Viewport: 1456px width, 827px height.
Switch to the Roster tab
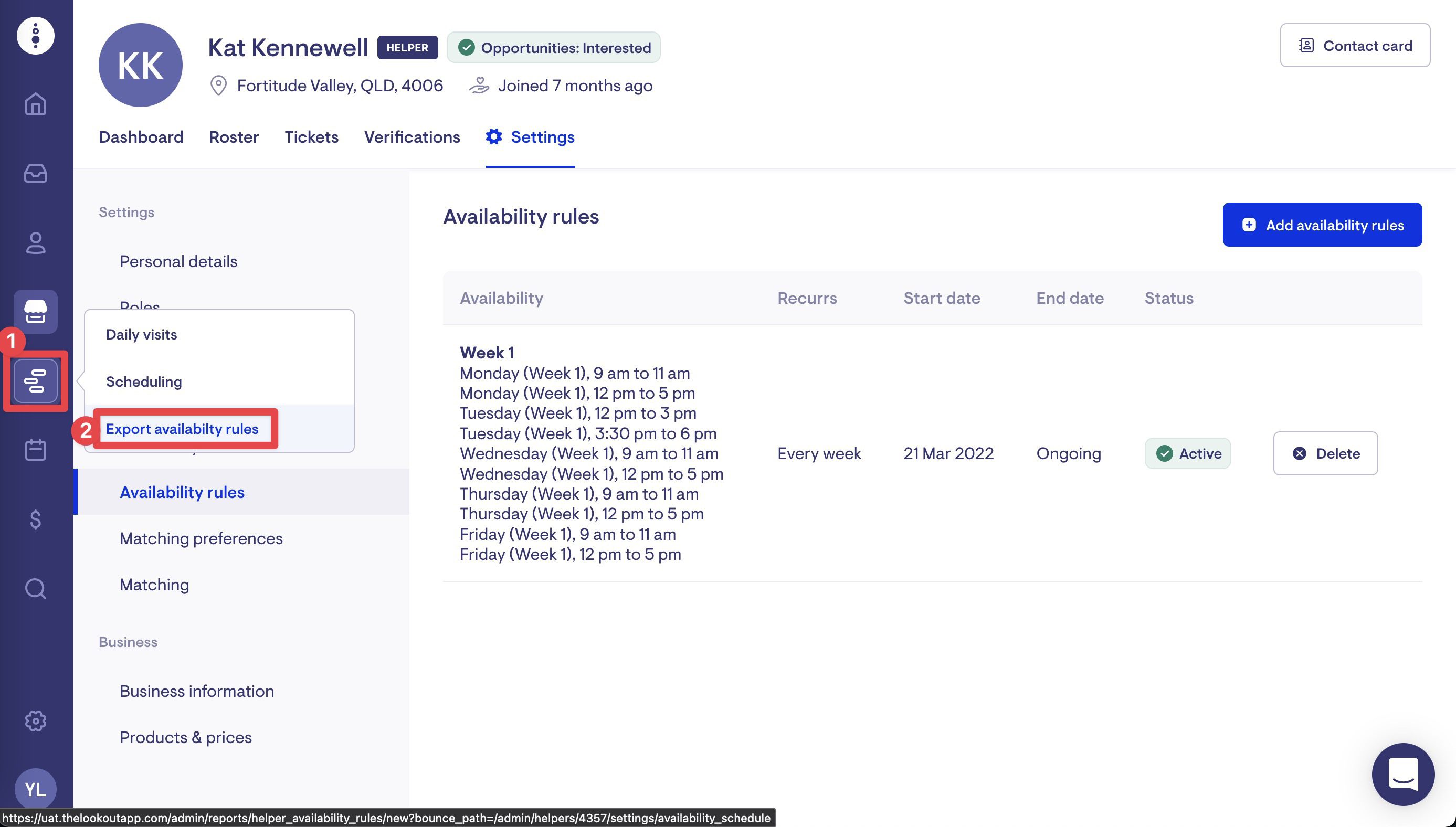pos(234,137)
